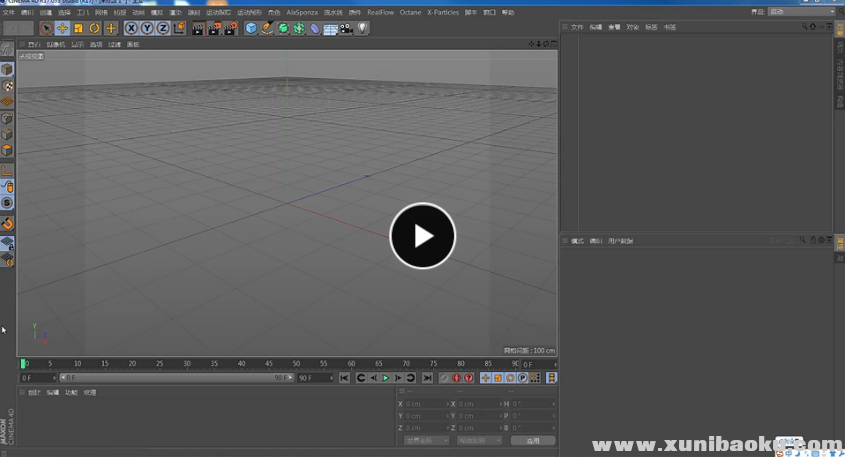The width and height of the screenshot is (845, 457).
Task: Click the Camera object icon
Action: 346,28
